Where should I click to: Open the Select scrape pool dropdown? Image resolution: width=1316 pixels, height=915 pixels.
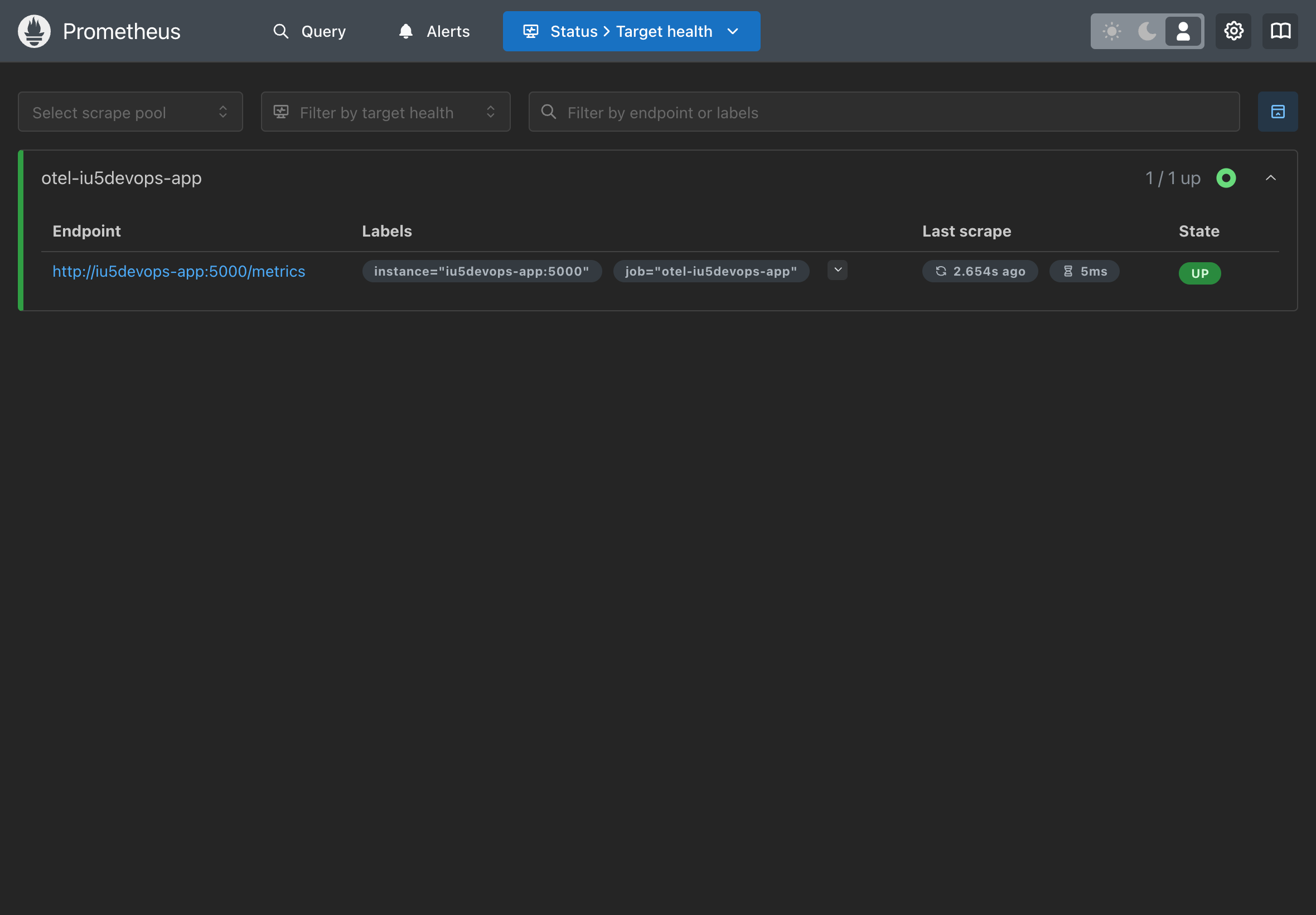pos(130,112)
